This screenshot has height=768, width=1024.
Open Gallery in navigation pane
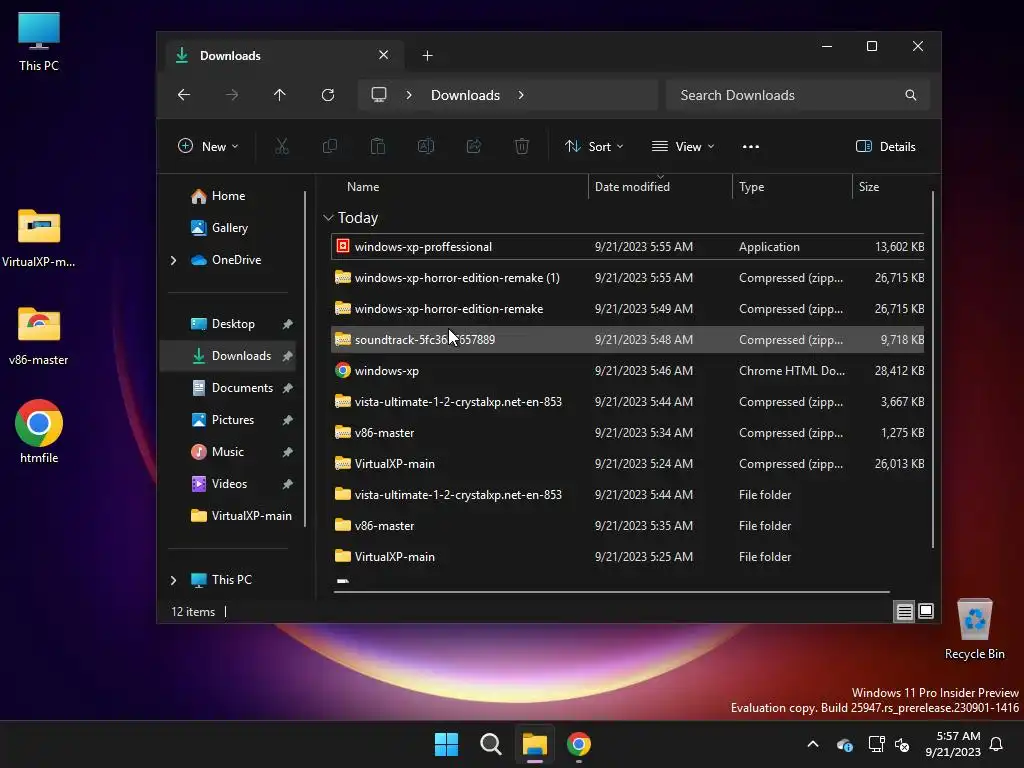230,228
